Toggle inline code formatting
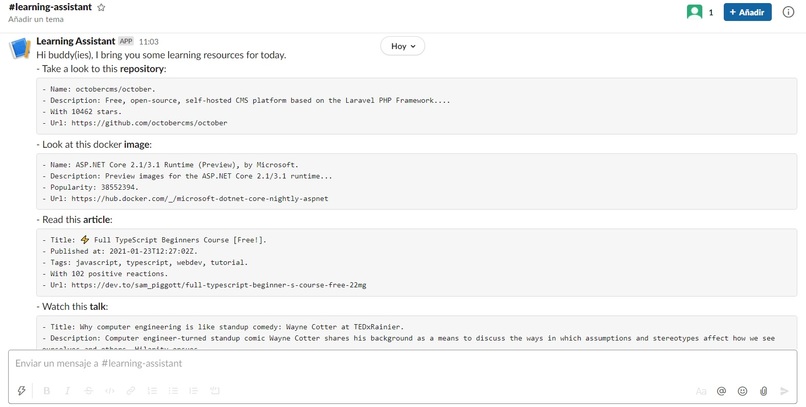The image size is (806, 407). (x=109, y=391)
